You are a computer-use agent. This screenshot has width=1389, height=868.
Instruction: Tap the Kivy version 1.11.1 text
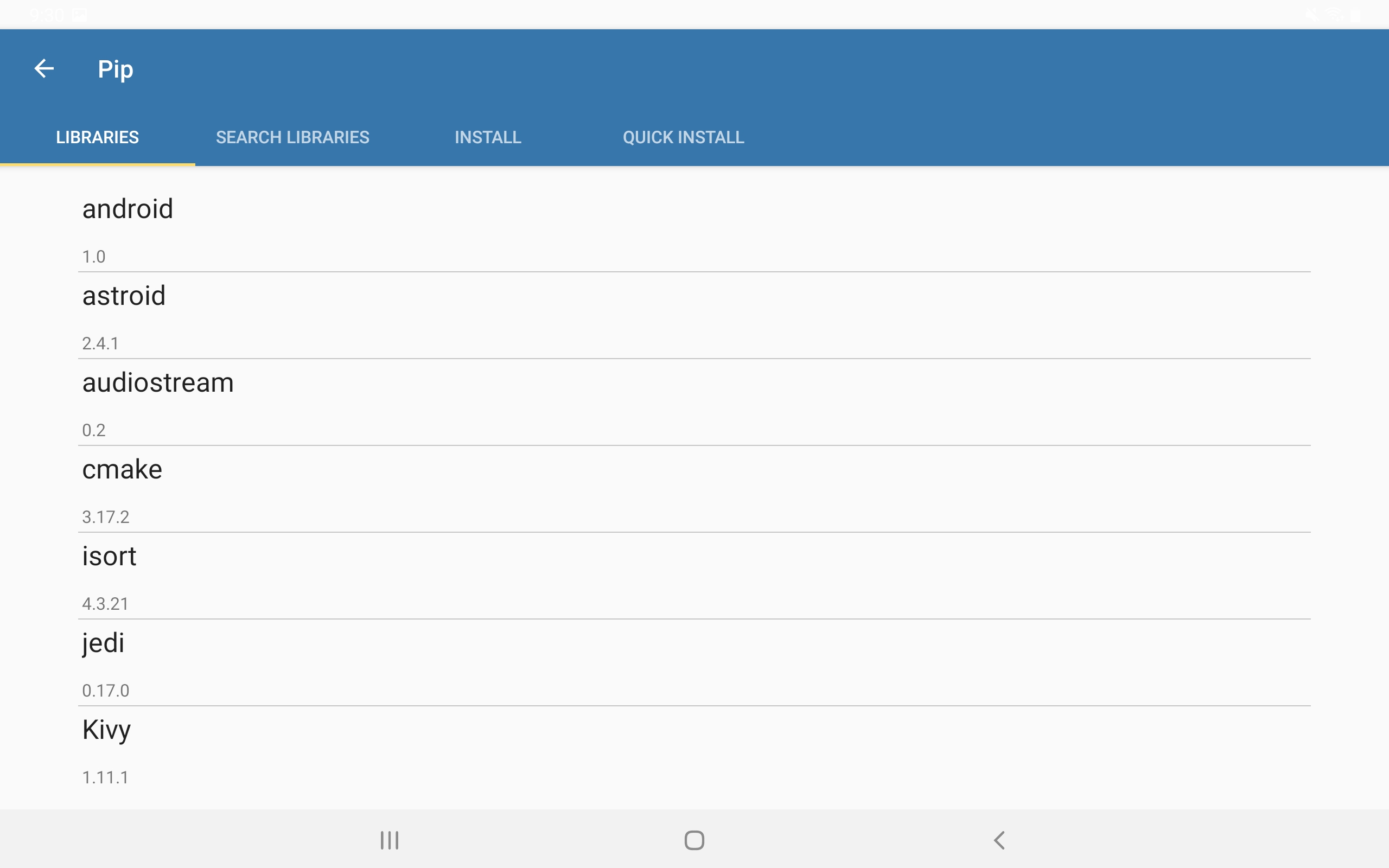coord(106,777)
